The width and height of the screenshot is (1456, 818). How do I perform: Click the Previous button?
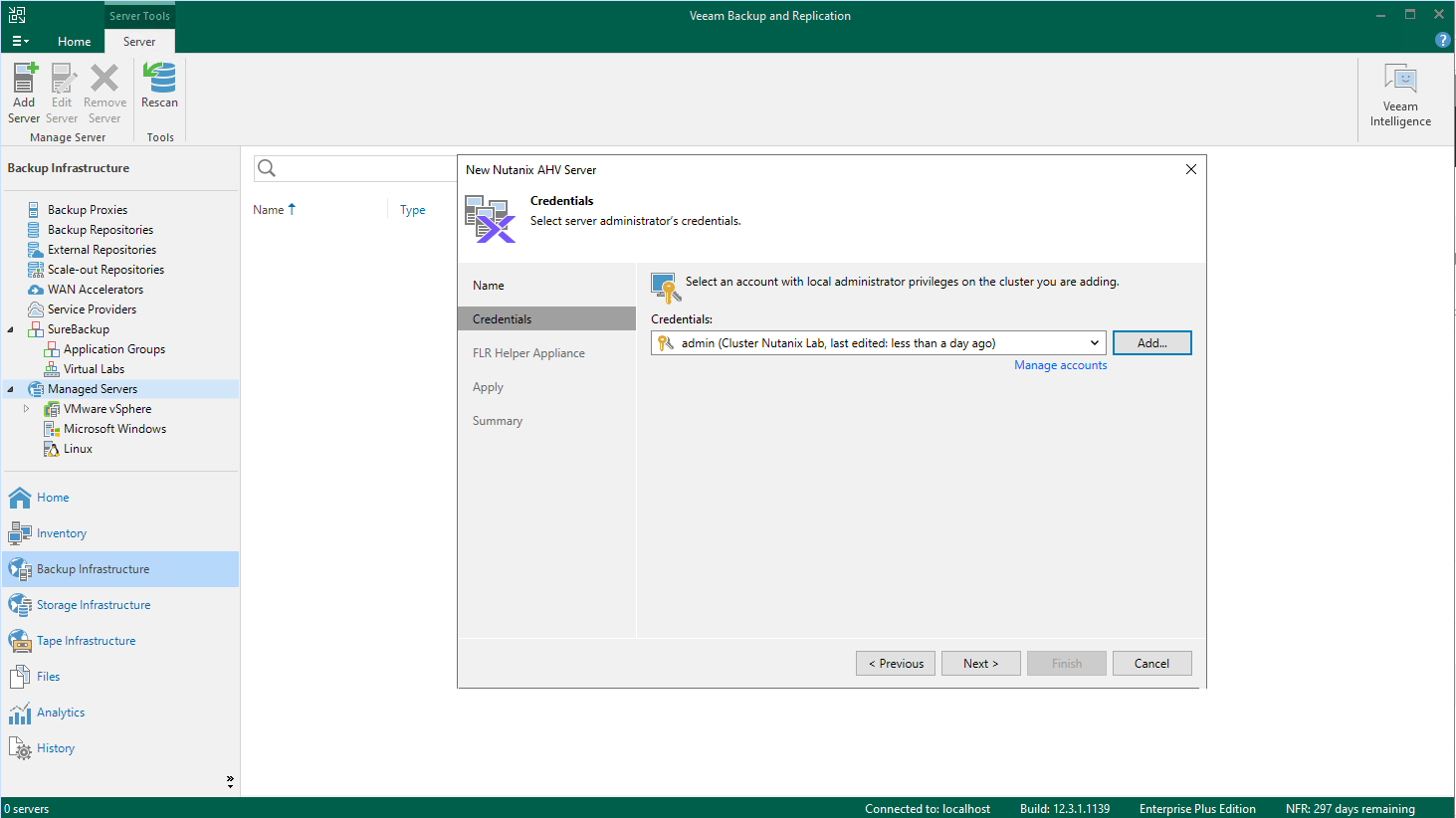click(x=896, y=664)
